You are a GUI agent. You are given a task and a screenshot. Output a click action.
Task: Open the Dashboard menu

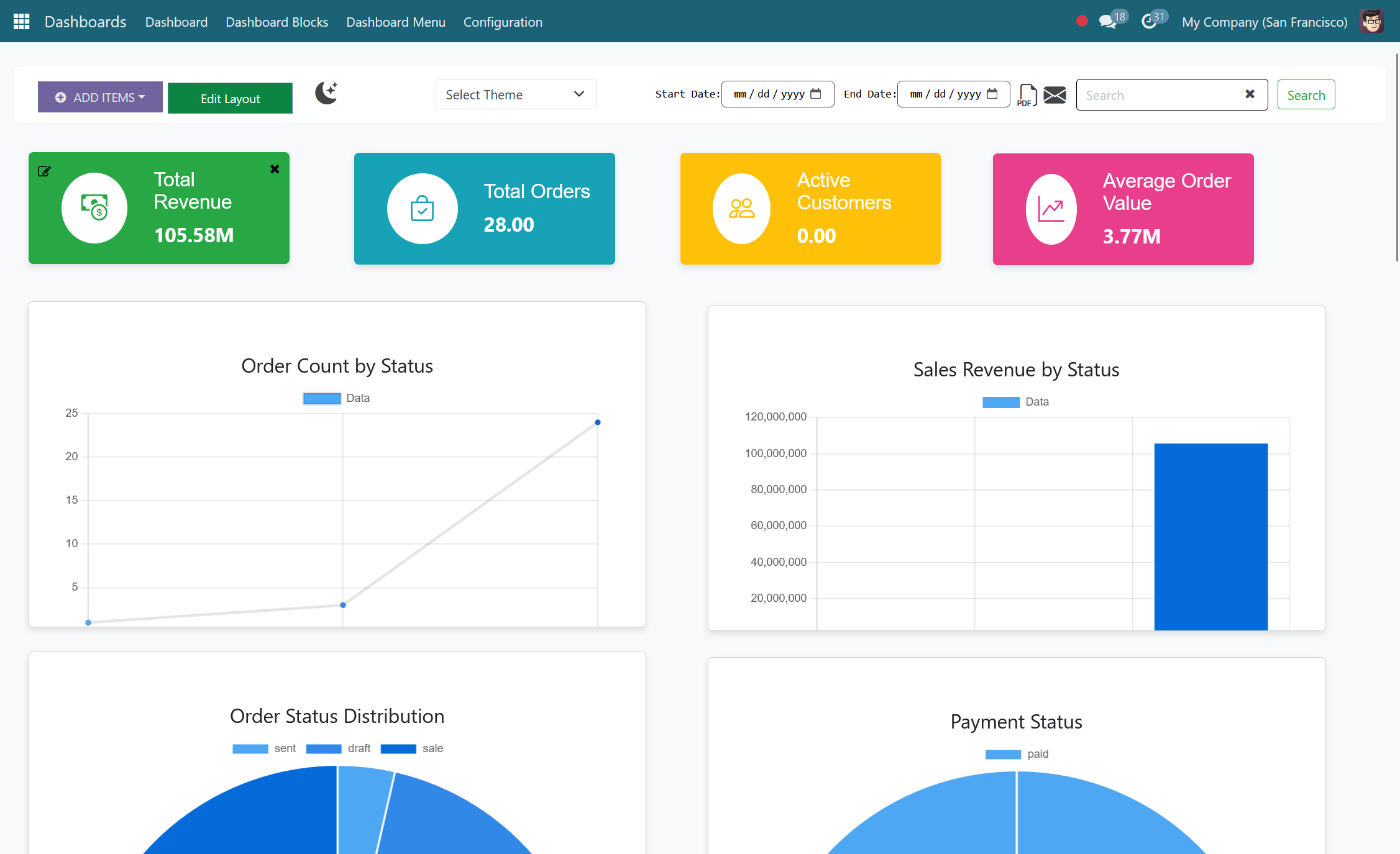coord(176,22)
